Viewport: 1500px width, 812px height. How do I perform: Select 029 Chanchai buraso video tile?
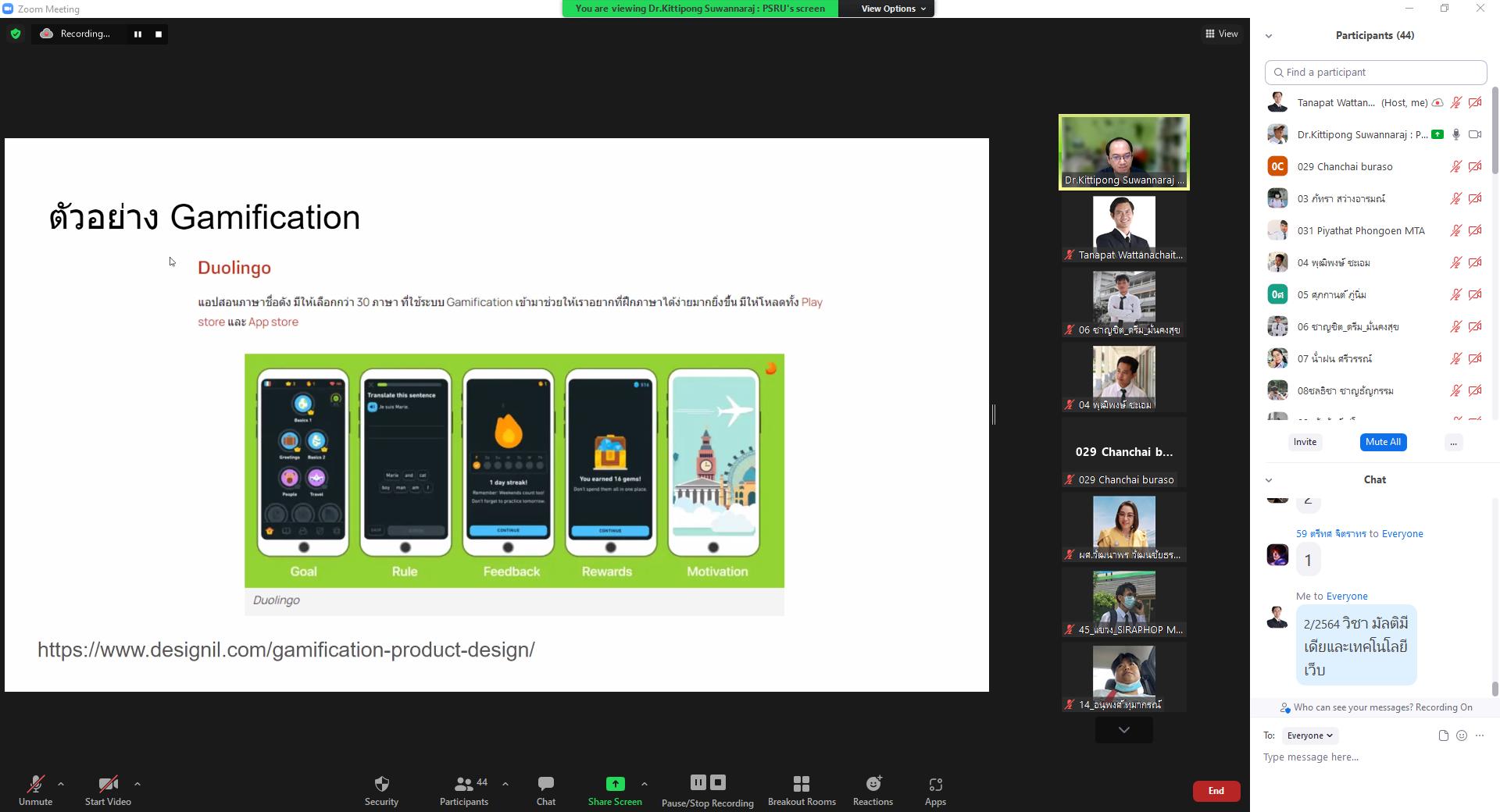pos(1124,452)
